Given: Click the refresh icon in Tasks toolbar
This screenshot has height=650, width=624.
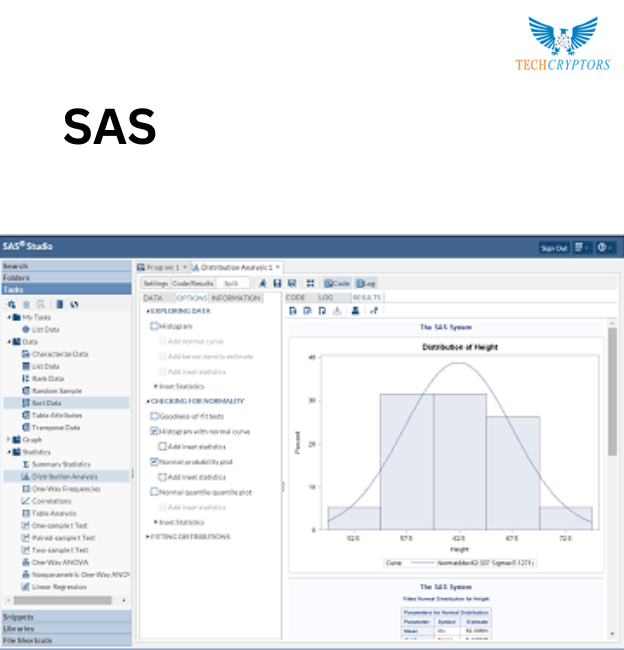Looking at the screenshot, I should click(x=75, y=304).
